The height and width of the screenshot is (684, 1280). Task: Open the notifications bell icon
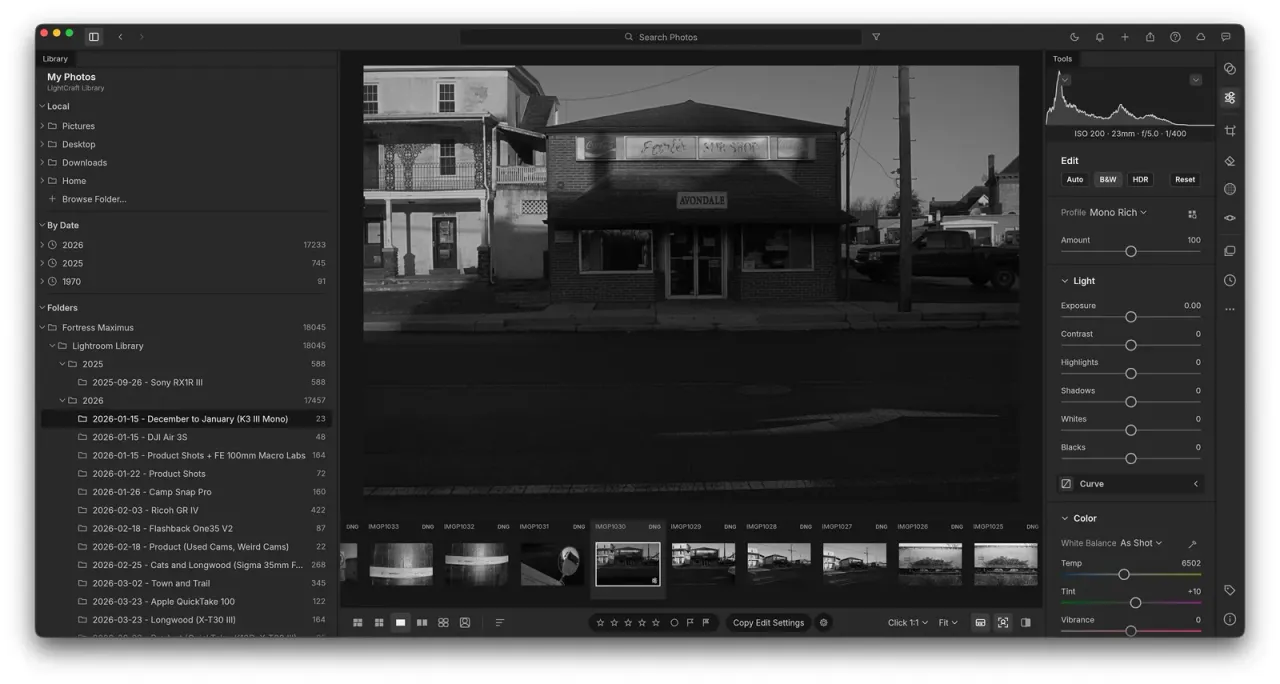pos(1100,37)
